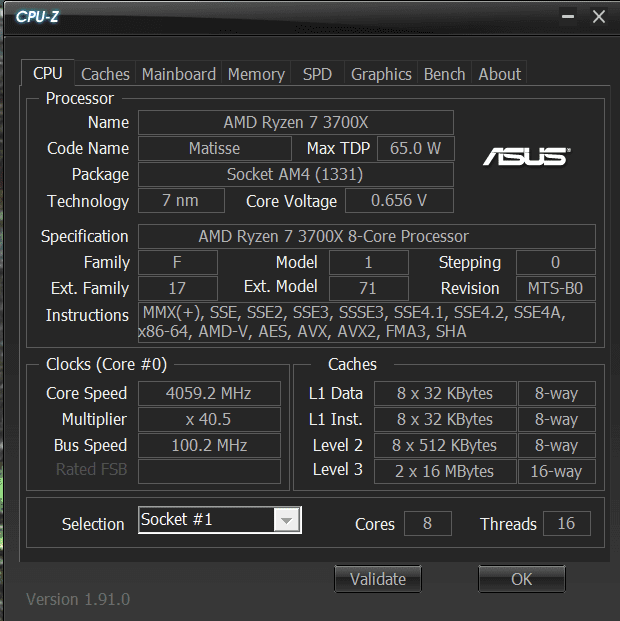
Task: Click the Max TDP value 65.0 W
Action: [416, 149]
